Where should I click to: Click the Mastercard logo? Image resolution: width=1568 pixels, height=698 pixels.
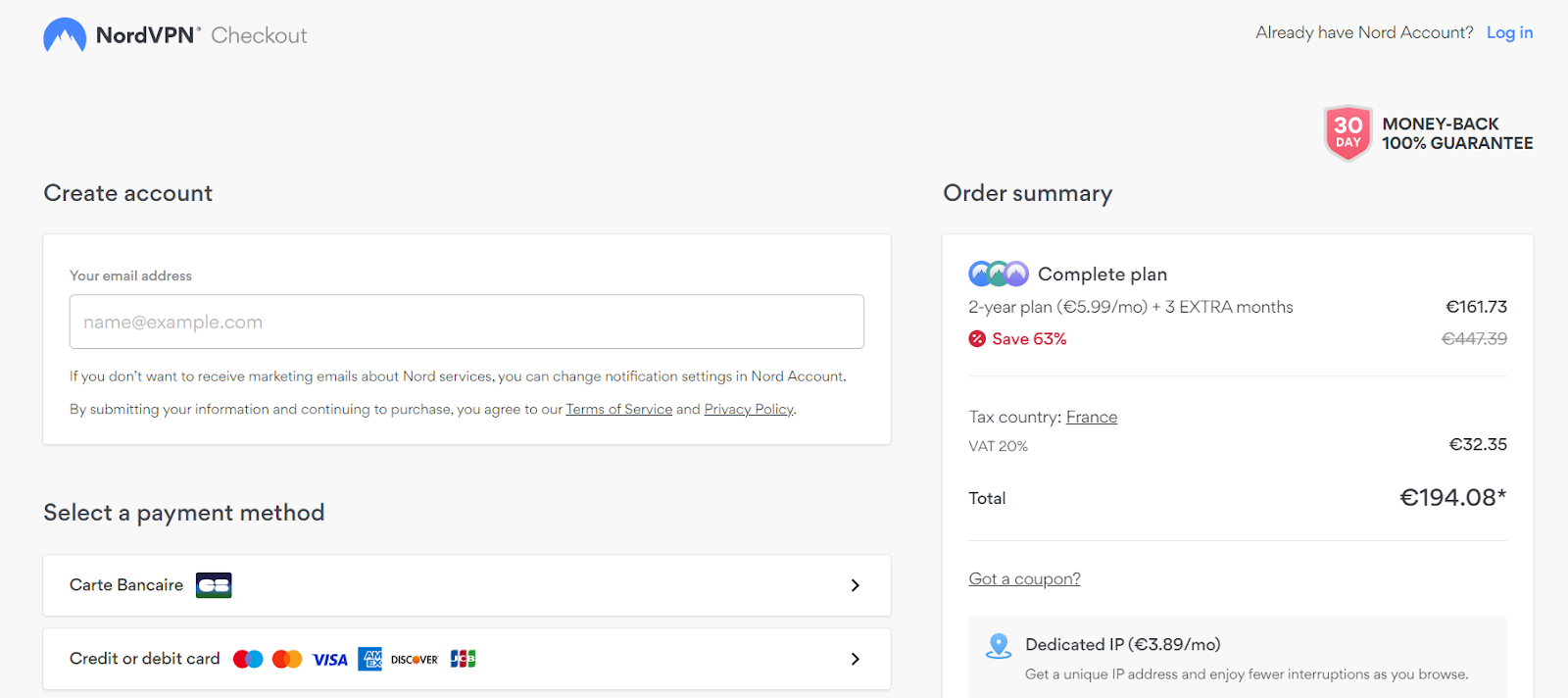[x=287, y=659]
